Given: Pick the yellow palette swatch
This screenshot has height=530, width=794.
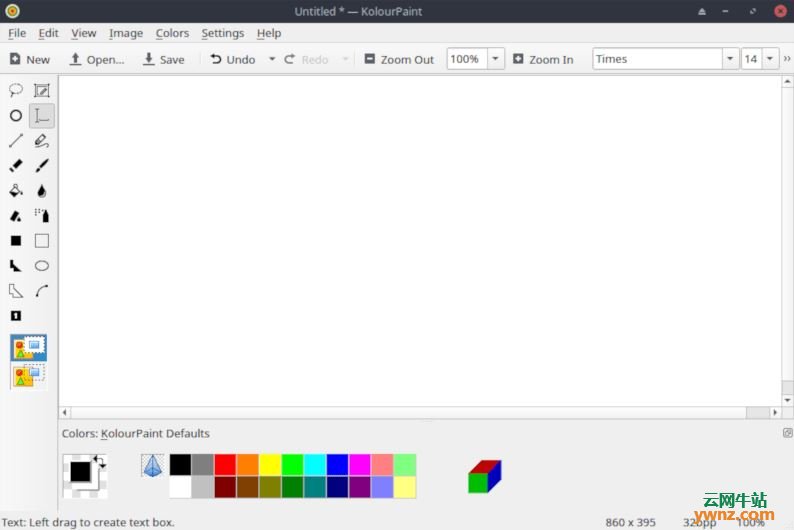Looking at the screenshot, I should pyautogui.click(x=270, y=465).
